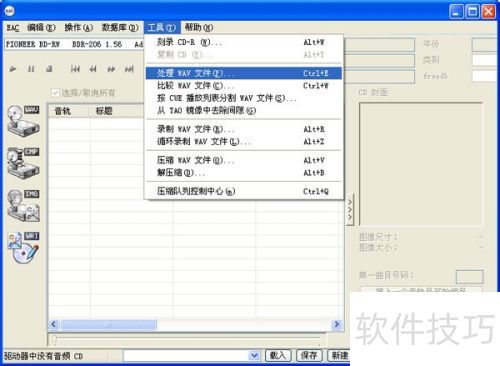This screenshot has height=366, width=500.
Task: Toggle the 选择/取消所有 checkbox
Action: click(x=55, y=92)
